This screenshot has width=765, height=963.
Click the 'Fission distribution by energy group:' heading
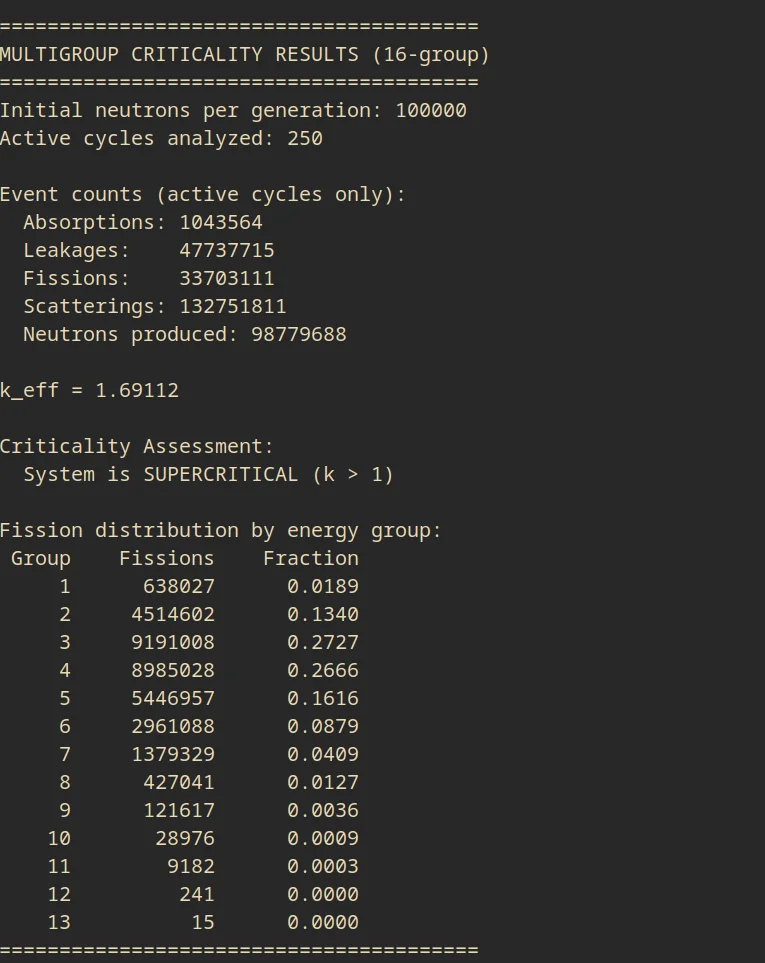coord(220,531)
